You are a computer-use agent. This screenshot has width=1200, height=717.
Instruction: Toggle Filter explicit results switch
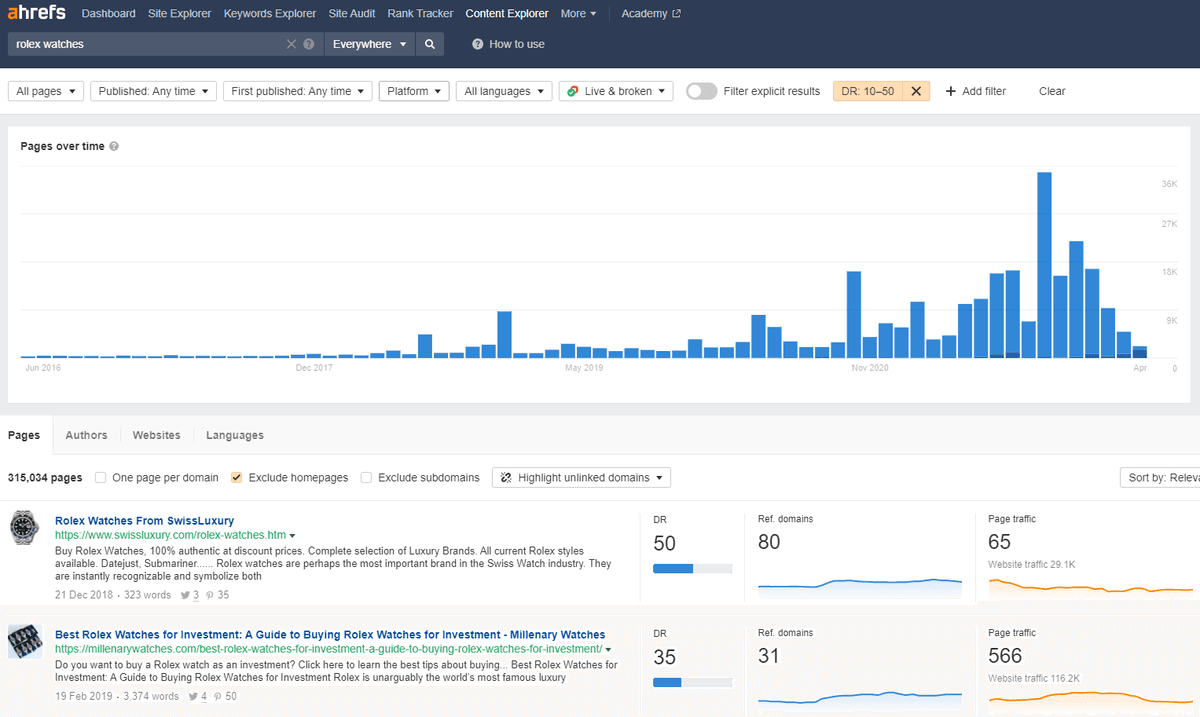click(x=702, y=91)
